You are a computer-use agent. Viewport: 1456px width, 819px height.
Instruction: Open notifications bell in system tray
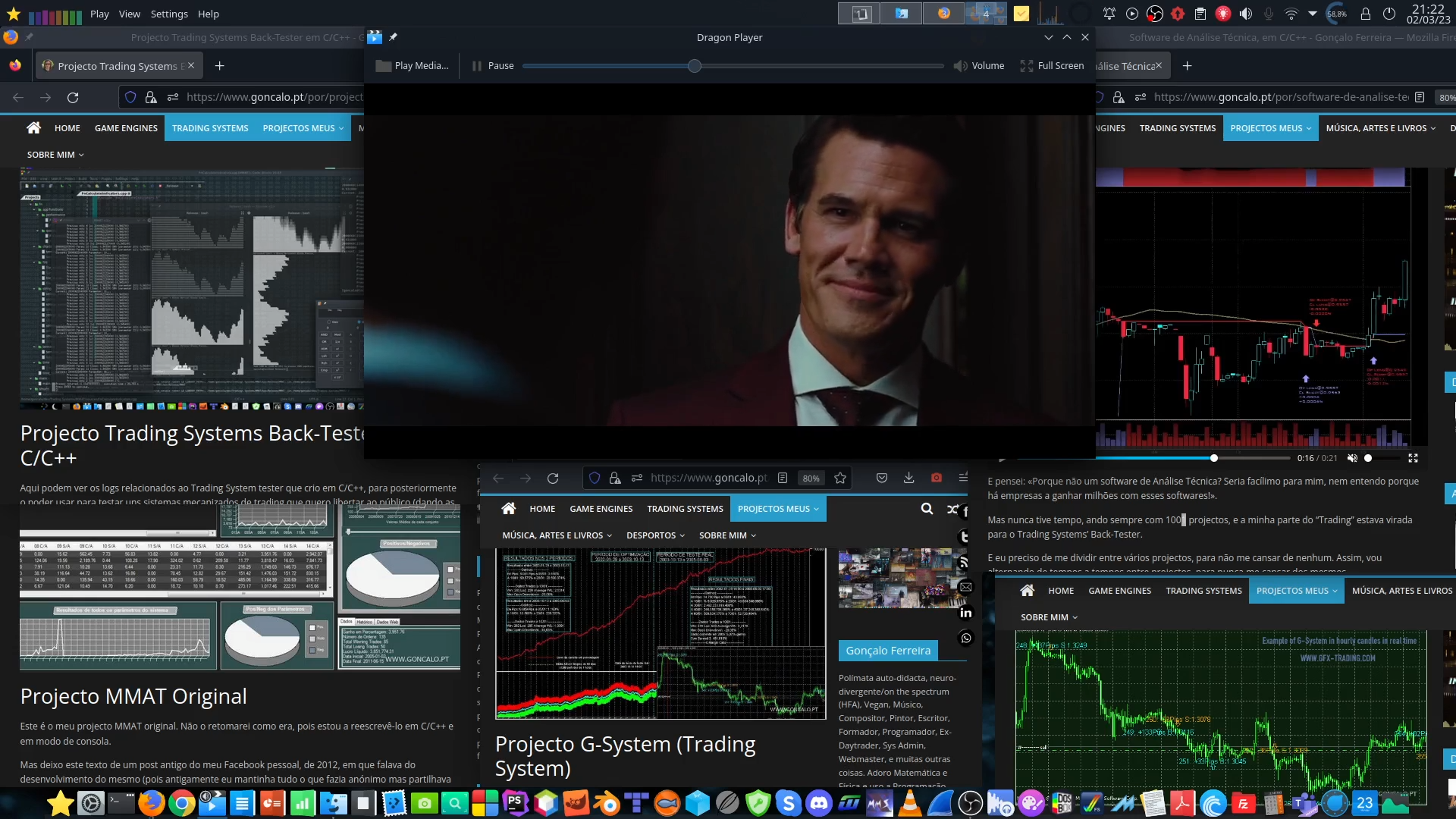click(1109, 14)
